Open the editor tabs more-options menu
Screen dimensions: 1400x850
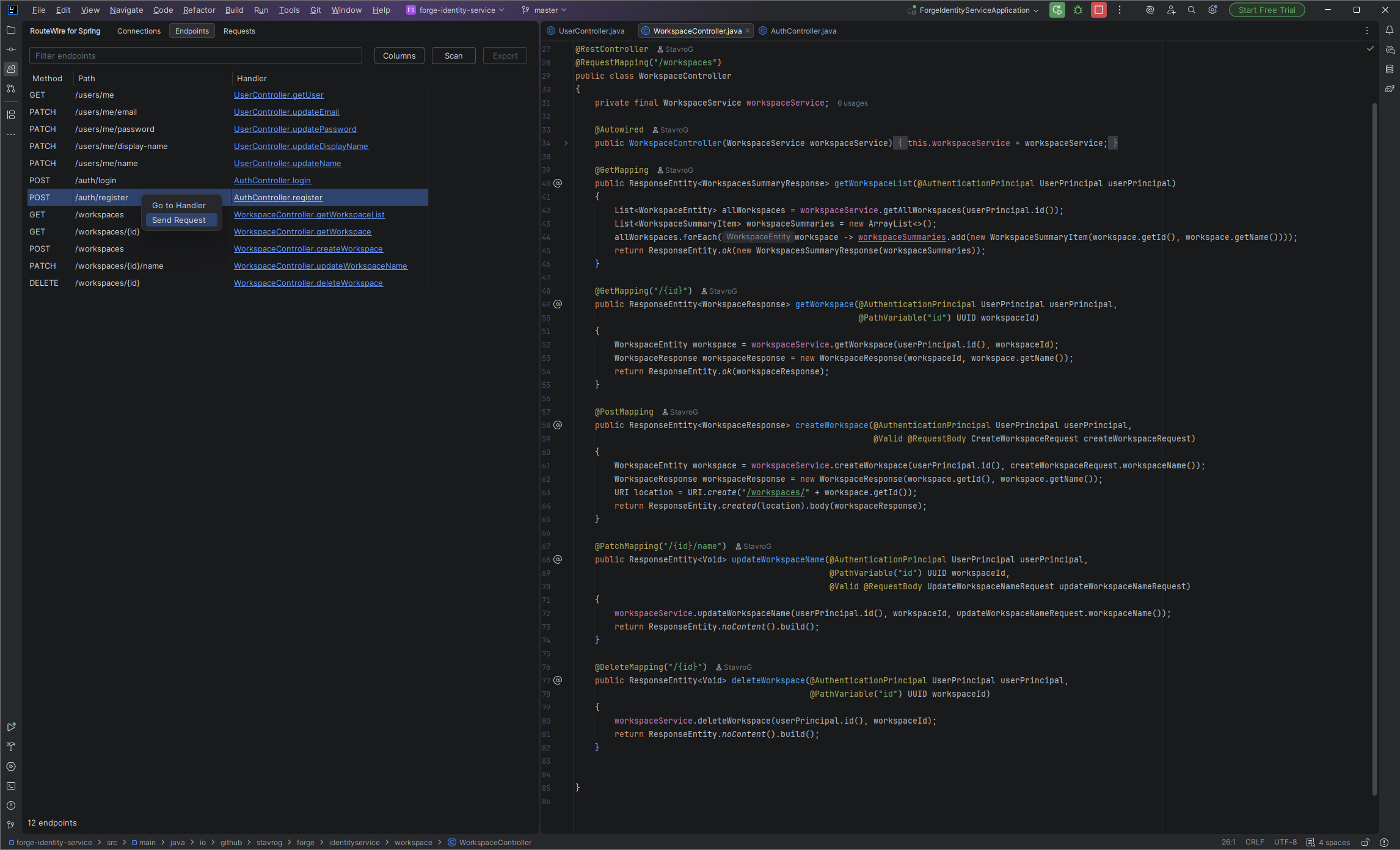1367,31
